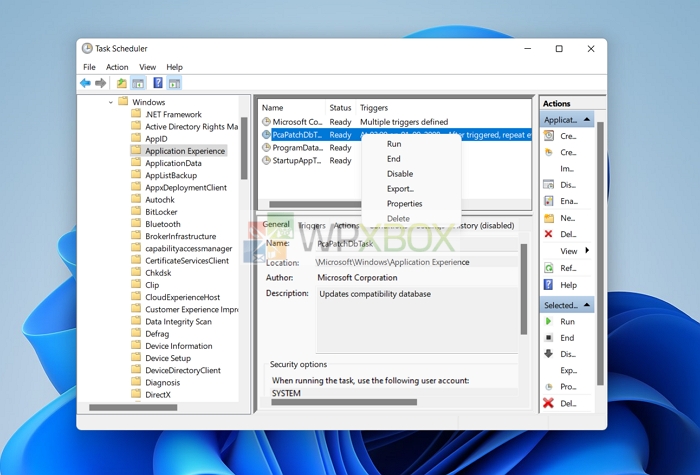
Task: Click the first Cre... icon in Actions pane
Action: (549, 136)
